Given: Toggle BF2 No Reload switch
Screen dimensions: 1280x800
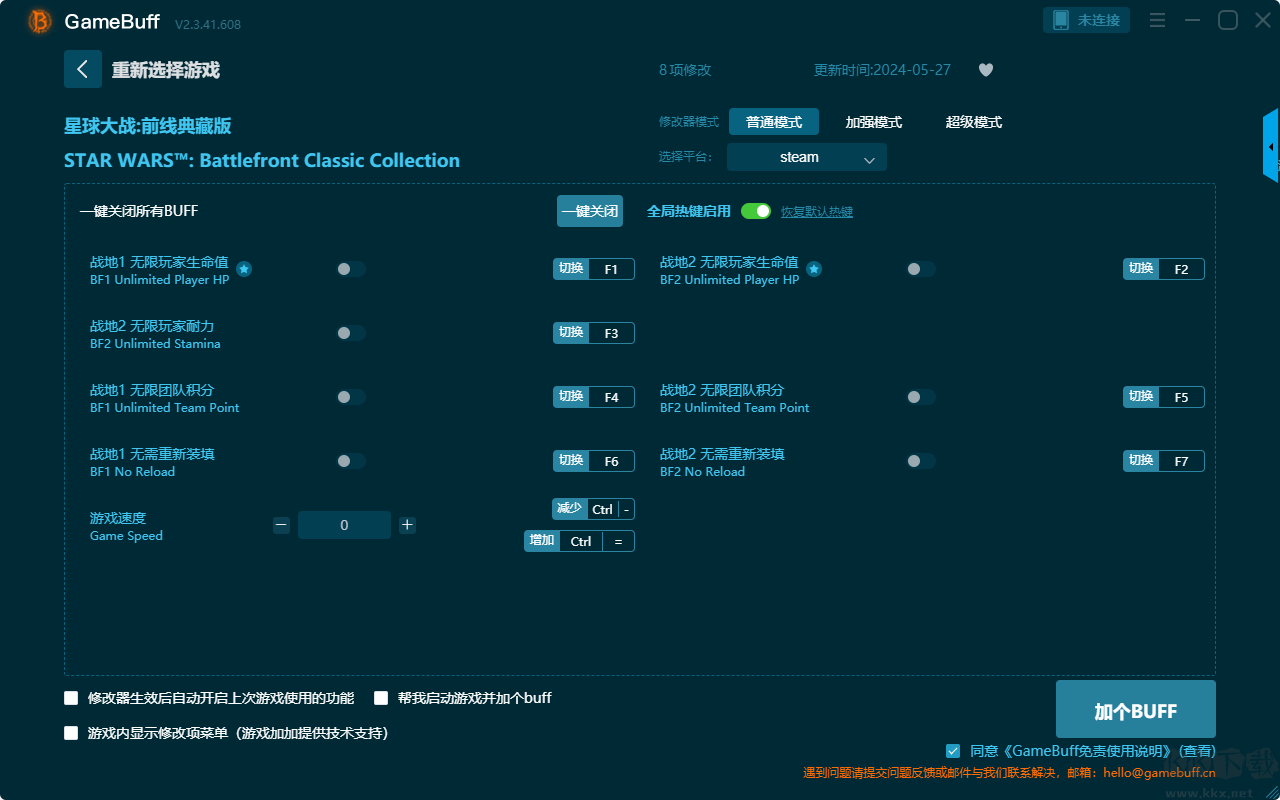Looking at the screenshot, I should 921,461.
